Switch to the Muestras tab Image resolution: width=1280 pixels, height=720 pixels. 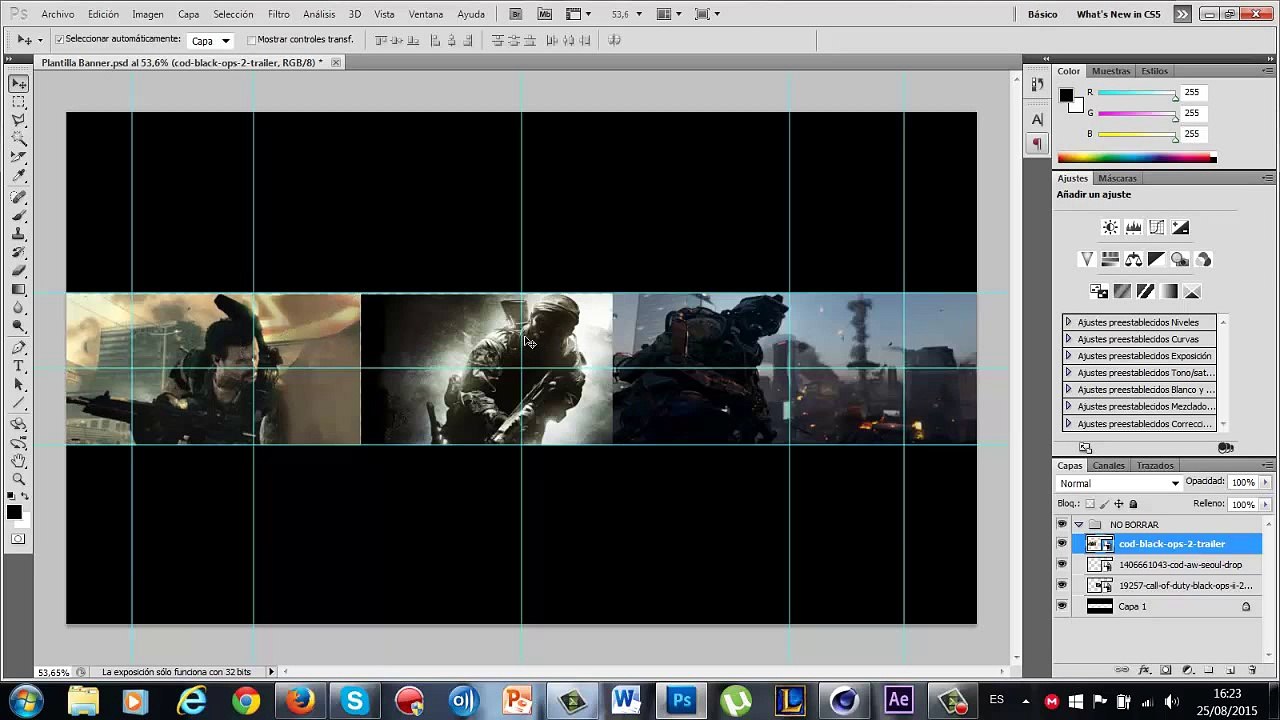(x=1111, y=71)
